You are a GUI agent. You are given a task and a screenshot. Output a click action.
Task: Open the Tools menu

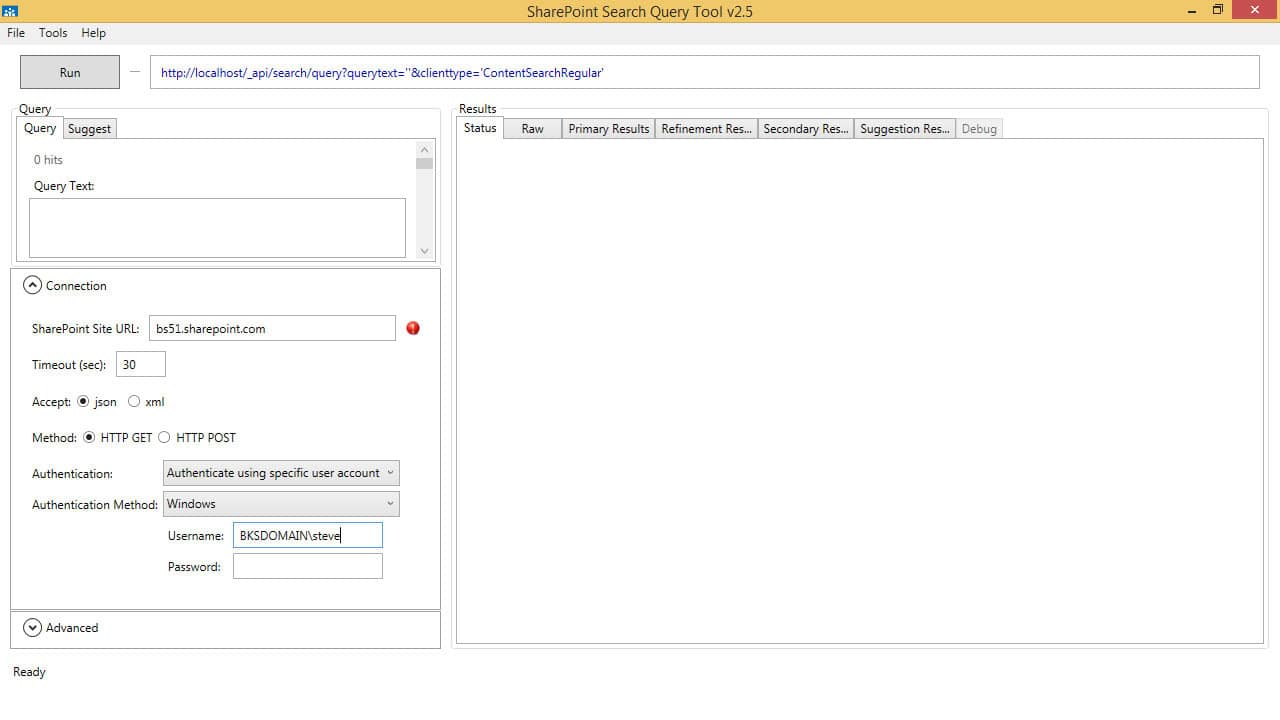click(53, 33)
